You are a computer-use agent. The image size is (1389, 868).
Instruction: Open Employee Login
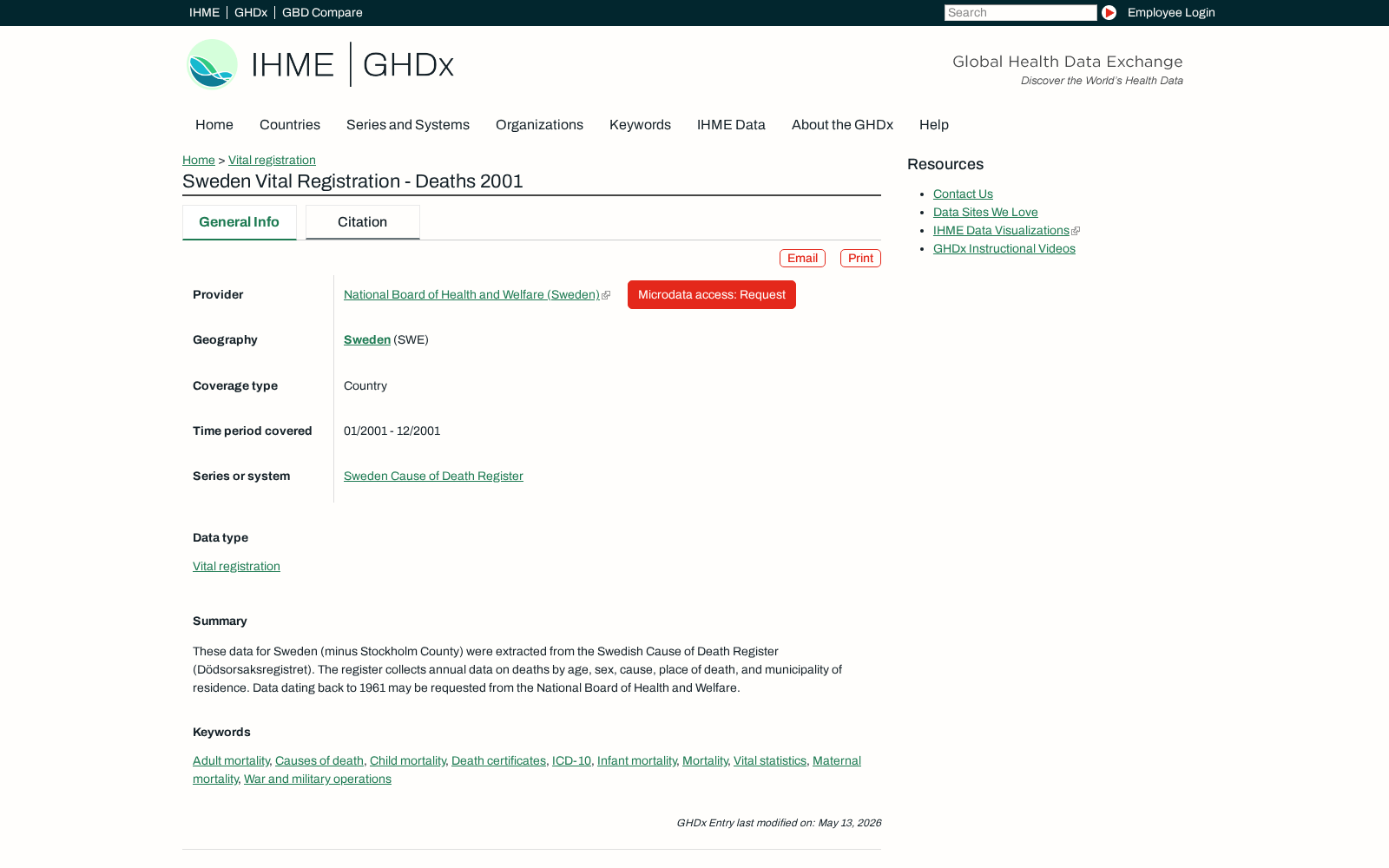point(1171,12)
